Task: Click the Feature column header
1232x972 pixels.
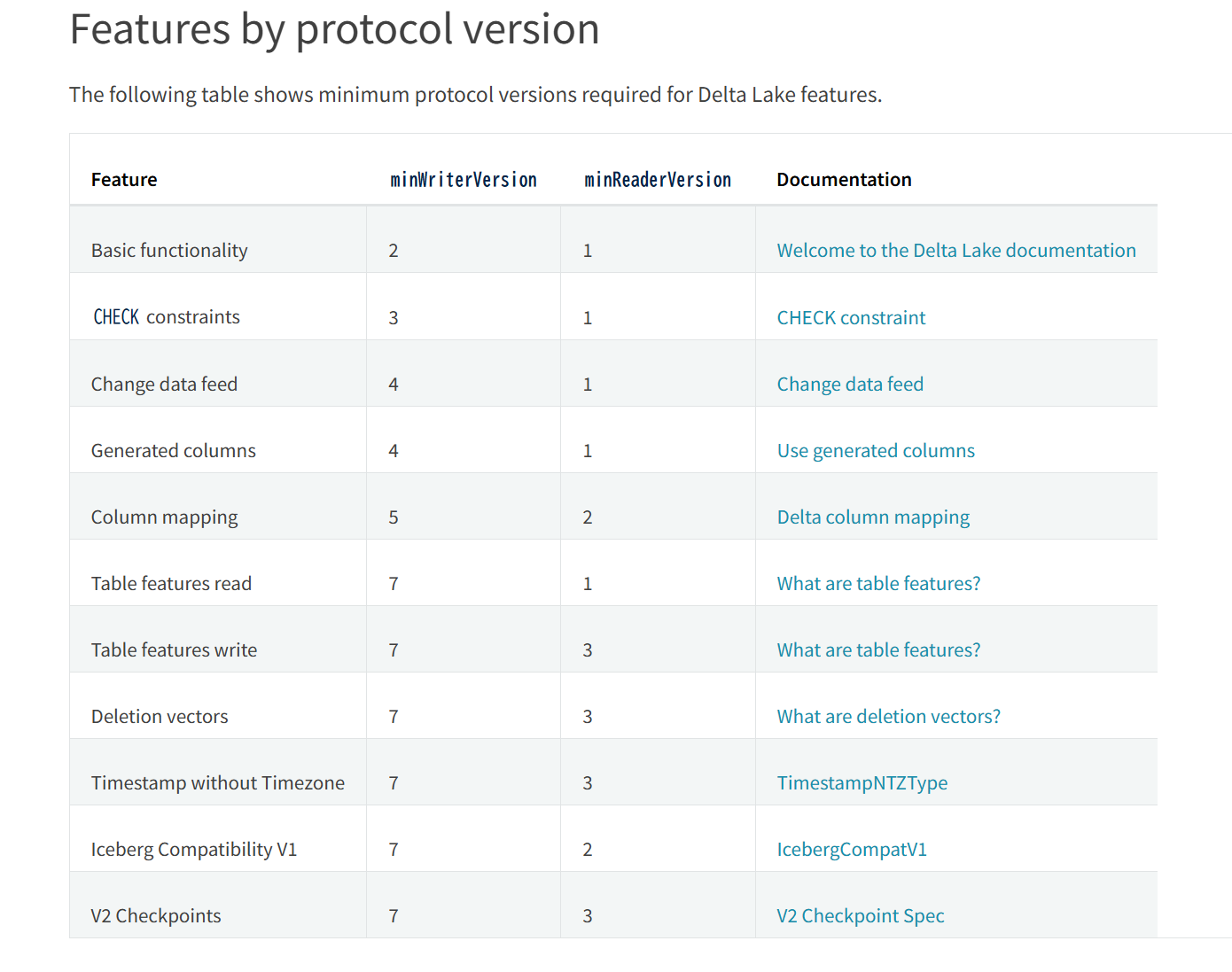Action: [x=124, y=180]
